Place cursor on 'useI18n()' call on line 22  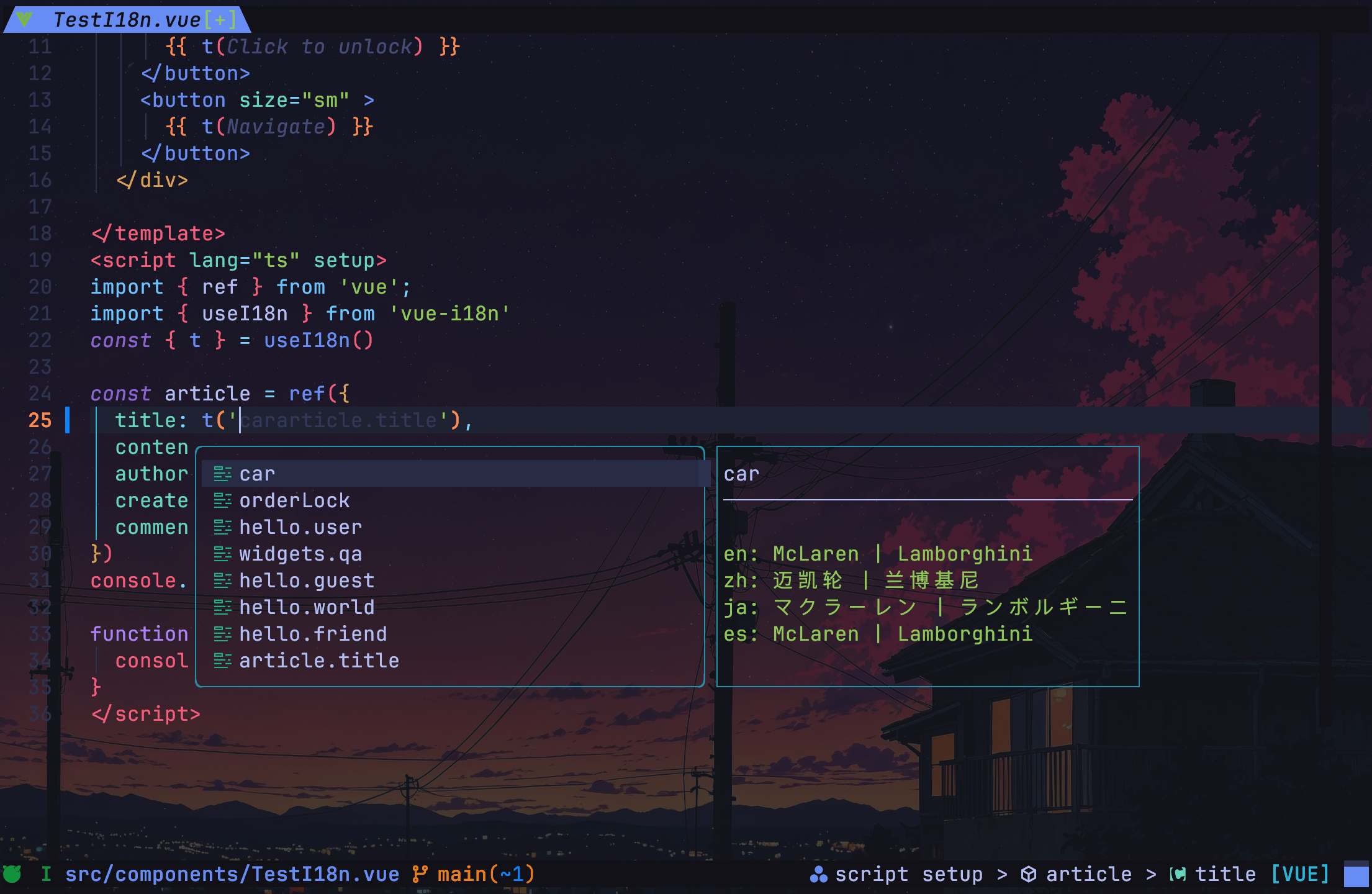318,340
